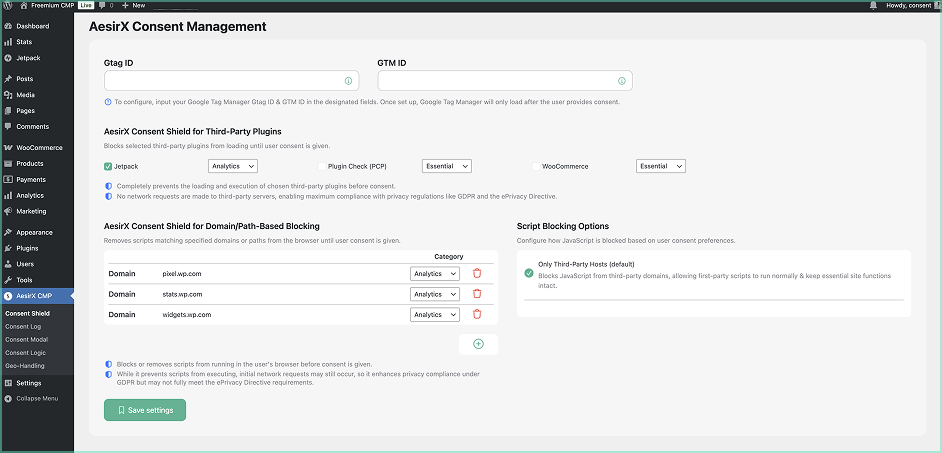Open the Freemium CMP site home icon
This screenshot has width=942, height=453.
(x=23, y=5)
